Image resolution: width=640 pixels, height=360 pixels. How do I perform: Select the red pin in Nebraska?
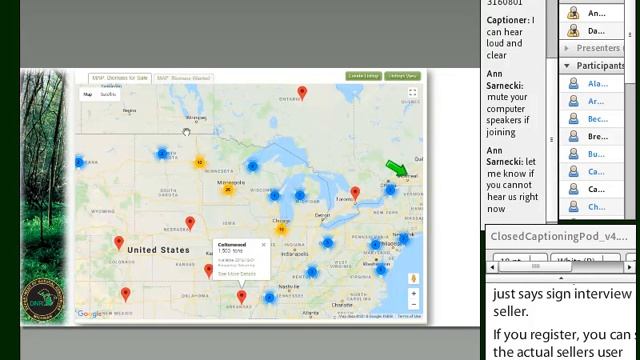[x=190, y=223]
